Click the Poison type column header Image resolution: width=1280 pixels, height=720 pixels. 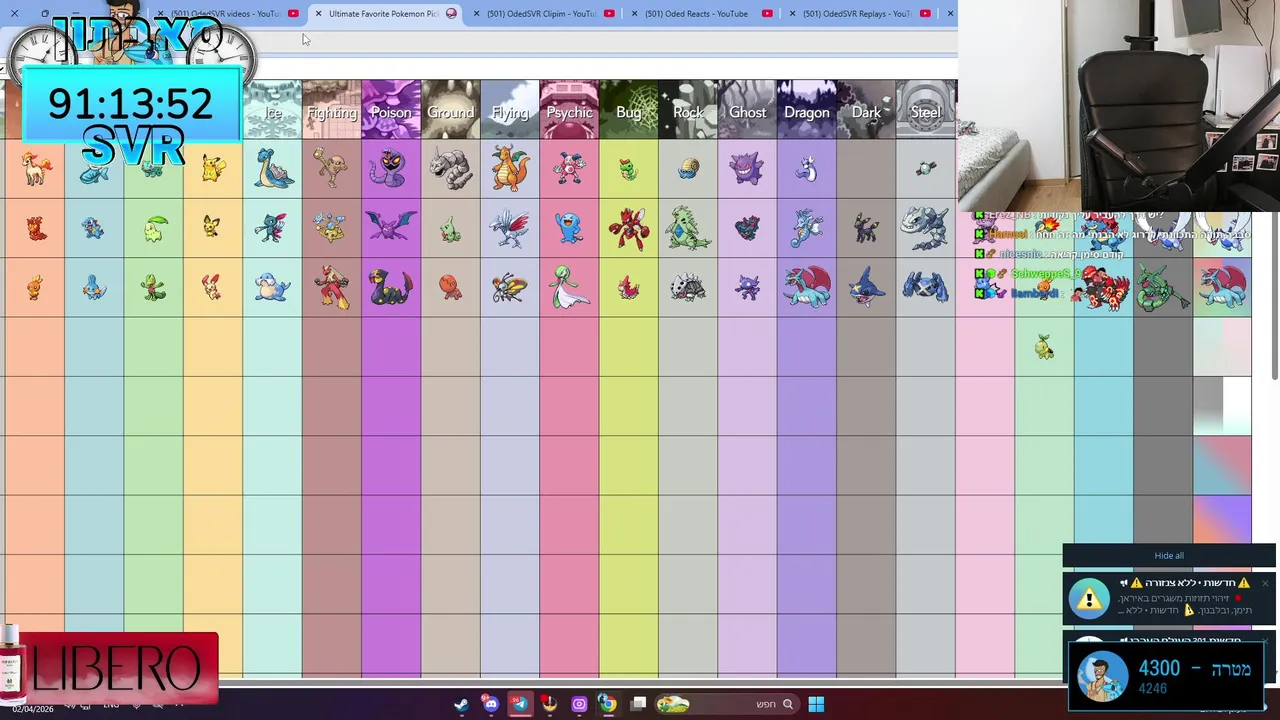click(390, 110)
